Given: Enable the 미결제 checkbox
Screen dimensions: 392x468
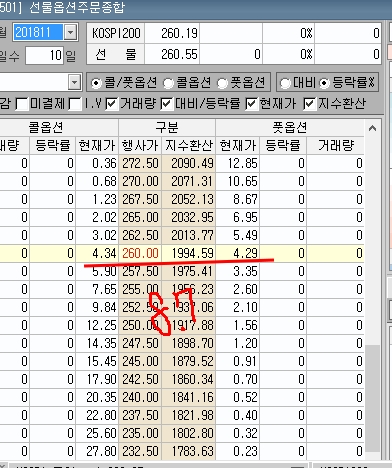Looking at the screenshot, I should (22, 104).
